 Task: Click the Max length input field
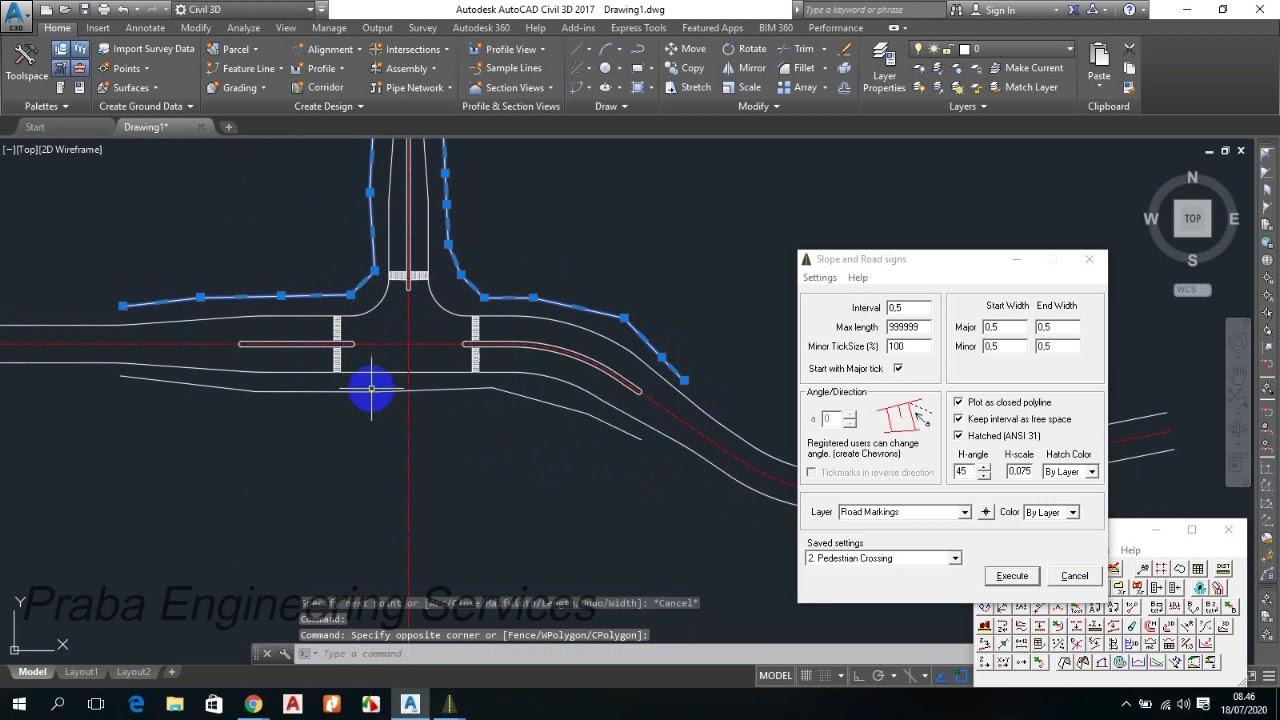(909, 327)
